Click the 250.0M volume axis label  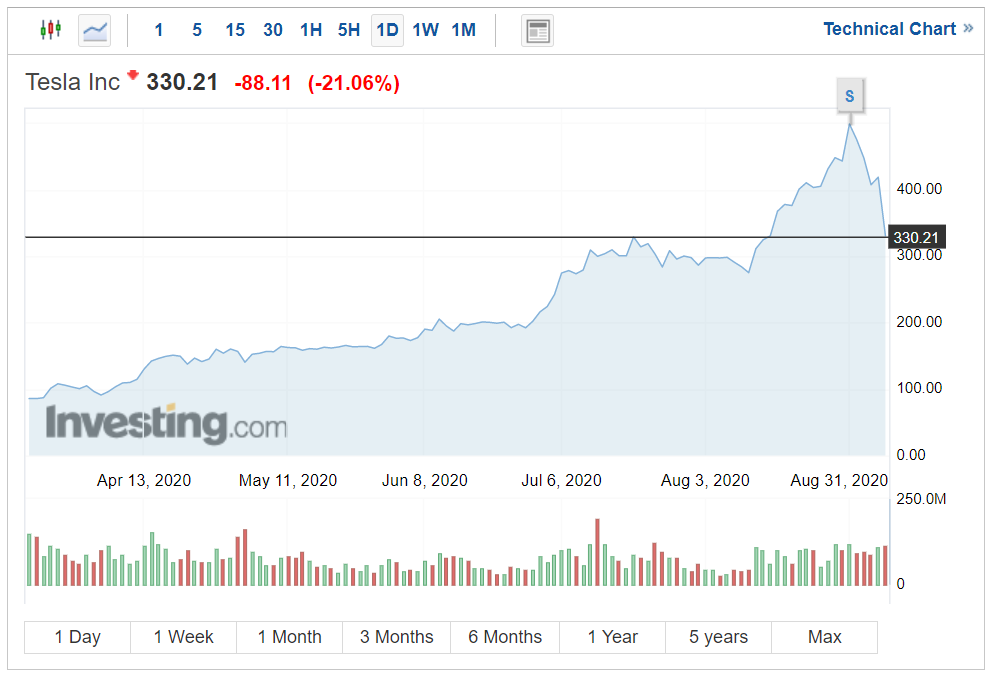(921, 499)
